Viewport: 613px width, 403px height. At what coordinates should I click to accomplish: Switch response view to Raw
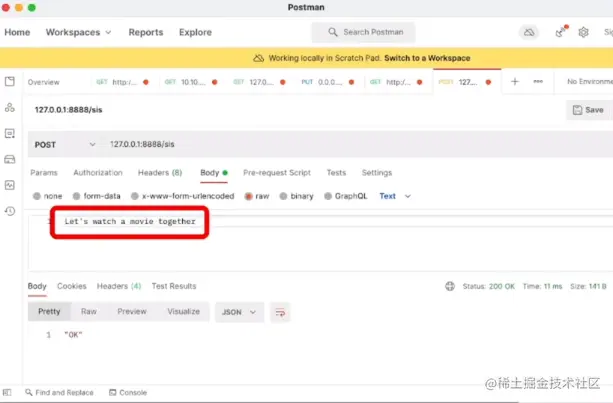tap(89, 312)
